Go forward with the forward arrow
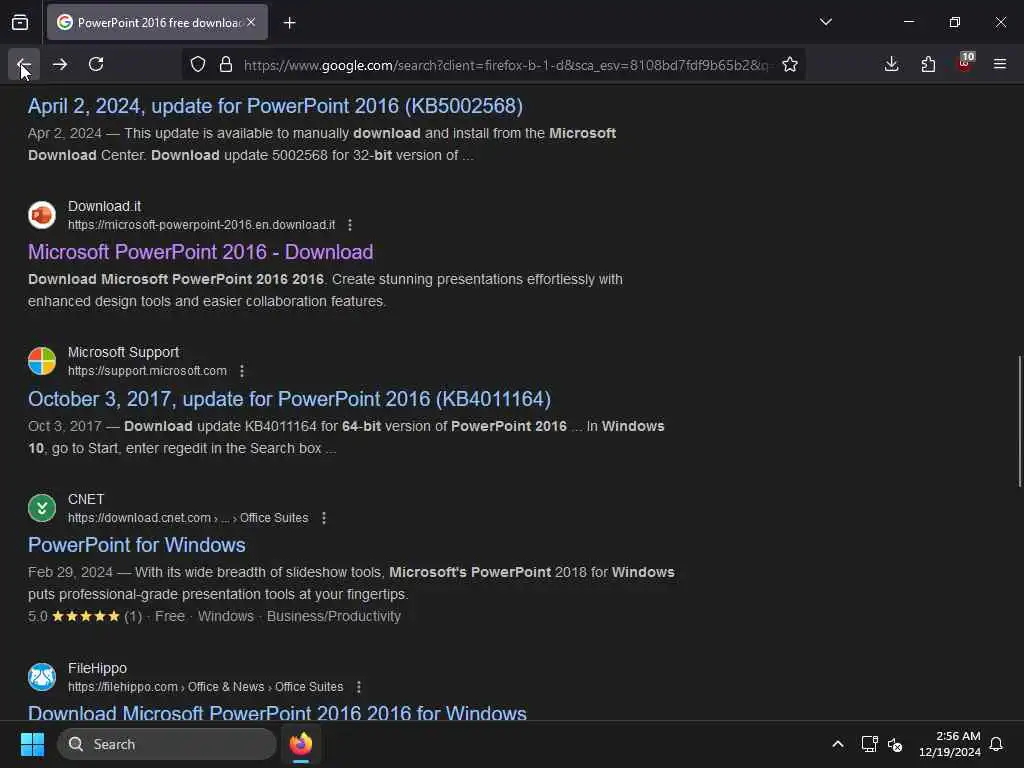 point(60,64)
